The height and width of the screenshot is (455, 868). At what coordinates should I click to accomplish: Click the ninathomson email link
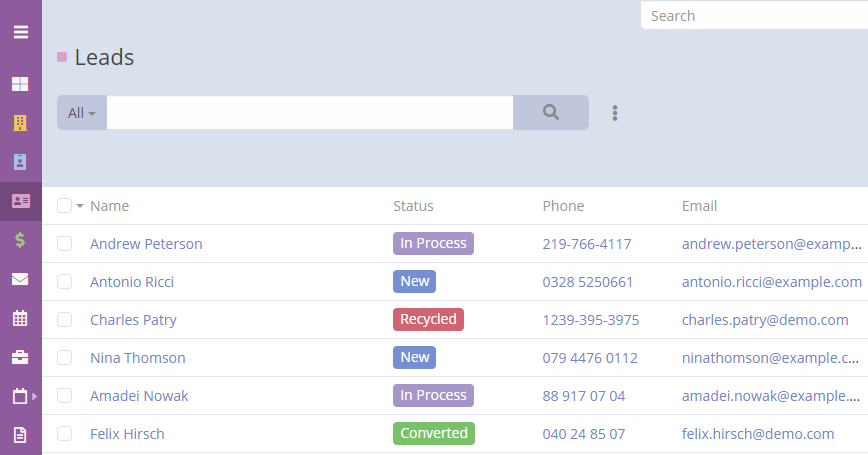click(x=770, y=358)
